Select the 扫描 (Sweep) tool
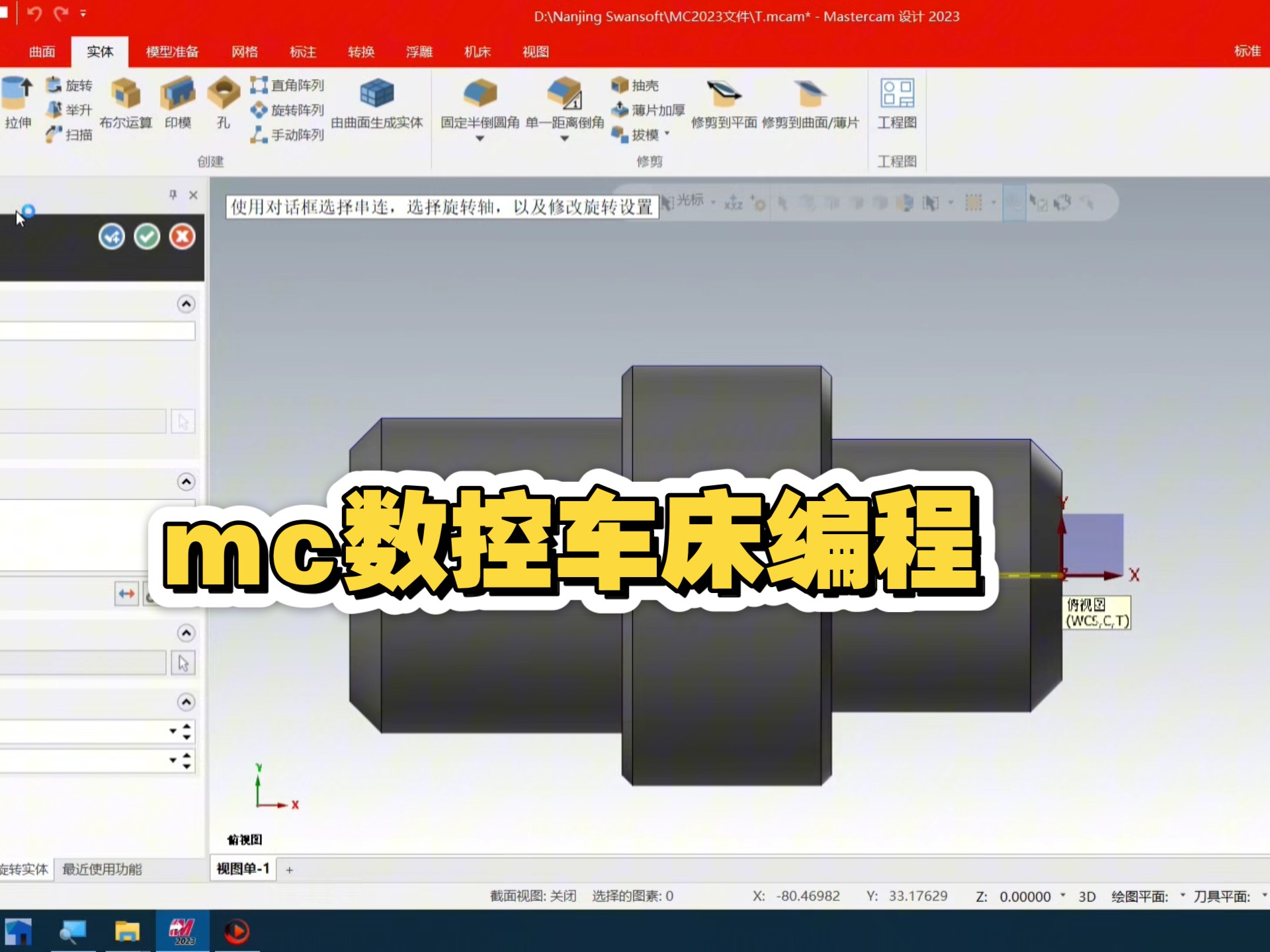The image size is (1270, 952). pyautogui.click(x=69, y=134)
